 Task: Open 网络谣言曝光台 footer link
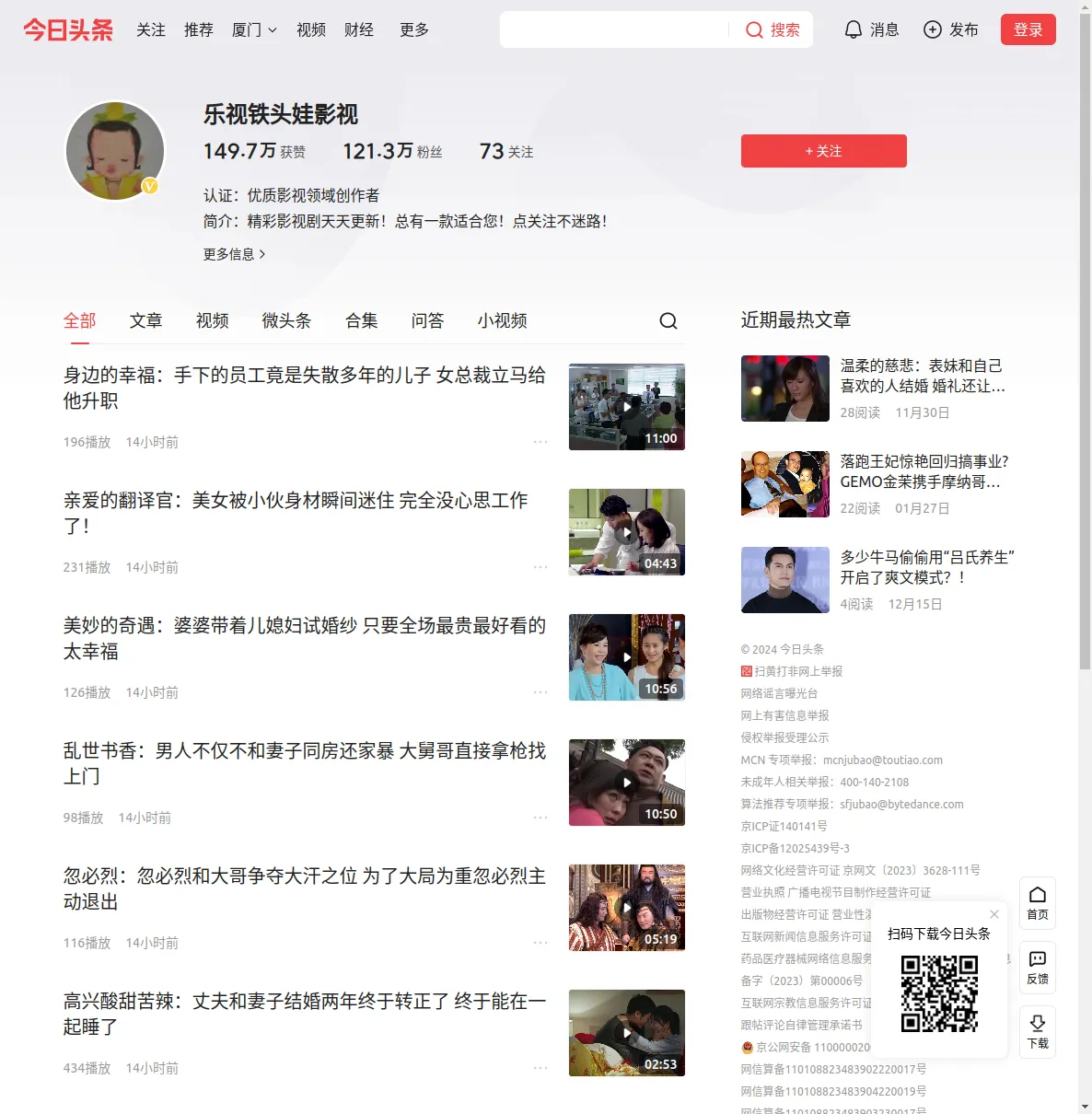[x=779, y=693]
